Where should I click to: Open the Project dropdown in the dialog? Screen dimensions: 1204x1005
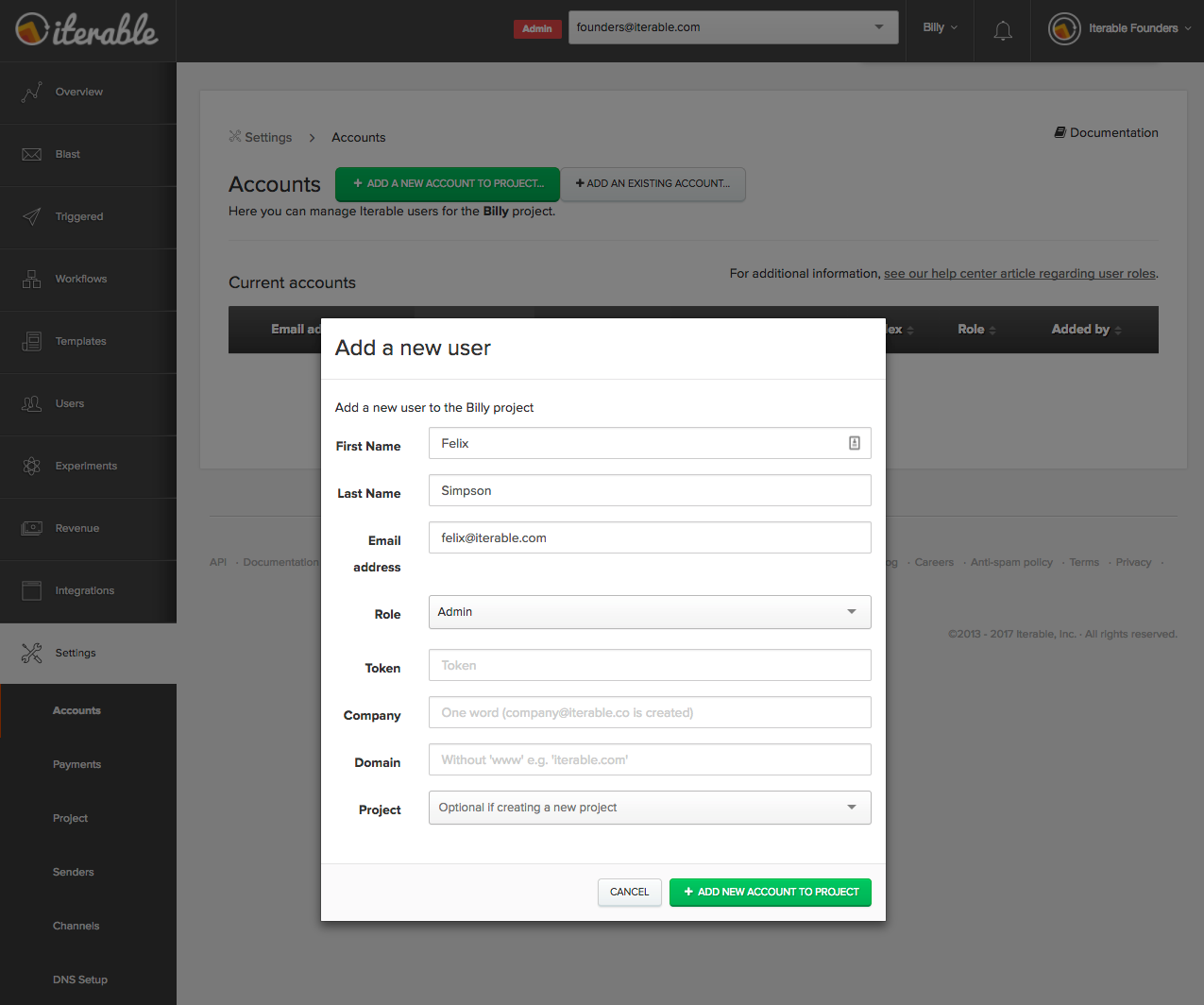pyautogui.click(x=650, y=808)
